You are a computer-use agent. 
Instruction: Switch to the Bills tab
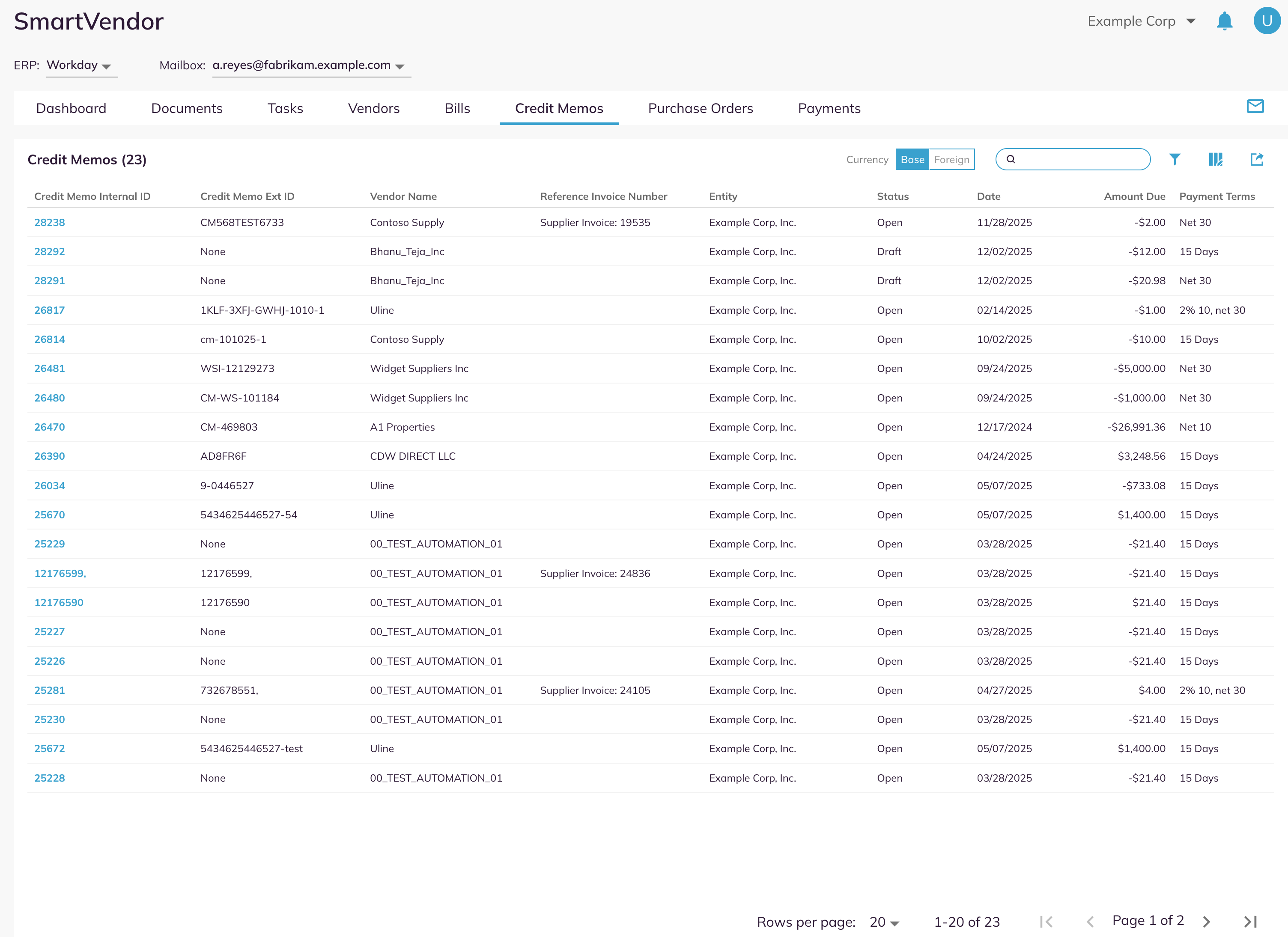click(x=457, y=108)
